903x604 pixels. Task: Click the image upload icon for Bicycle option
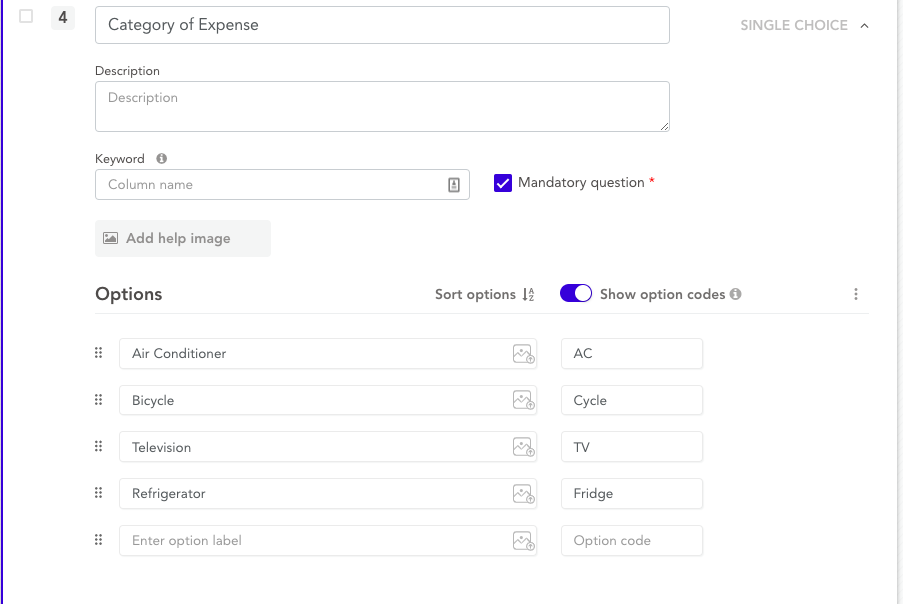tap(523, 401)
